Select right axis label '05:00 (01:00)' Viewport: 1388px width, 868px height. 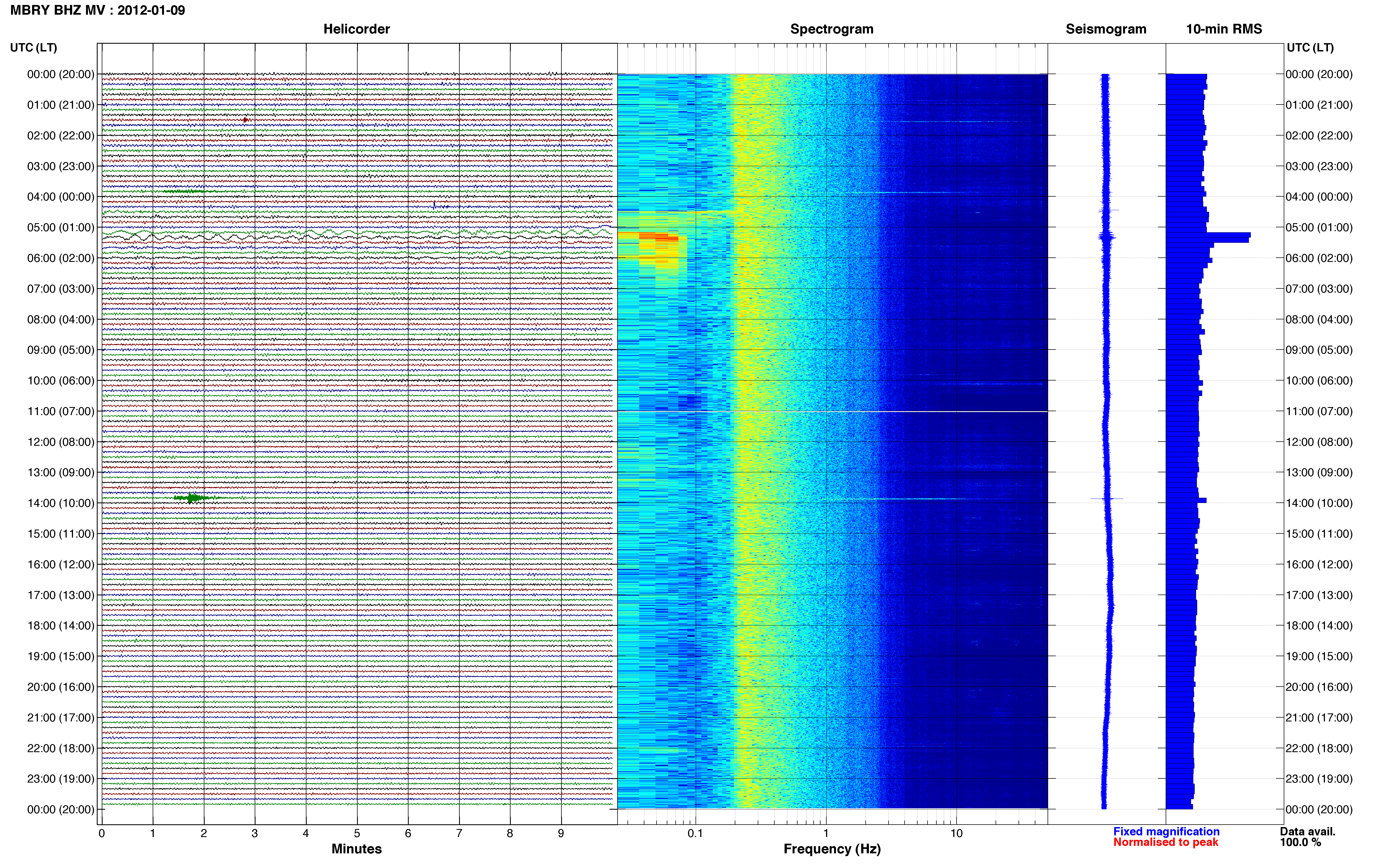(x=1319, y=227)
